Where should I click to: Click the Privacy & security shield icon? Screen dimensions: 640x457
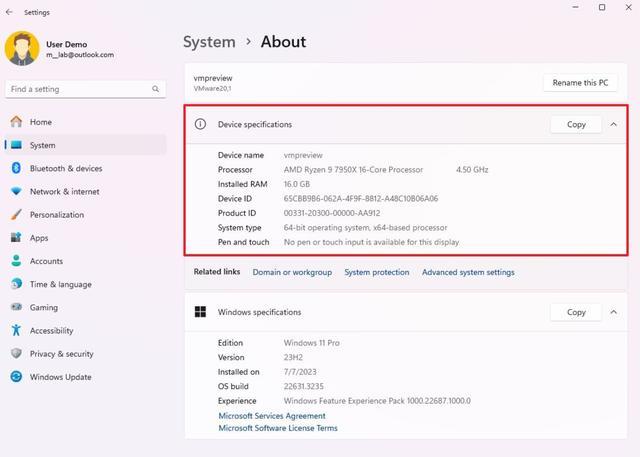[16, 353]
